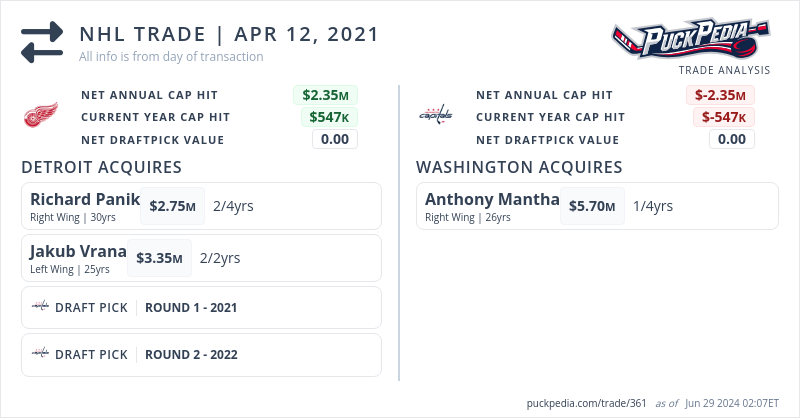
Task: Click the PuckPedia logo
Action: [691, 40]
